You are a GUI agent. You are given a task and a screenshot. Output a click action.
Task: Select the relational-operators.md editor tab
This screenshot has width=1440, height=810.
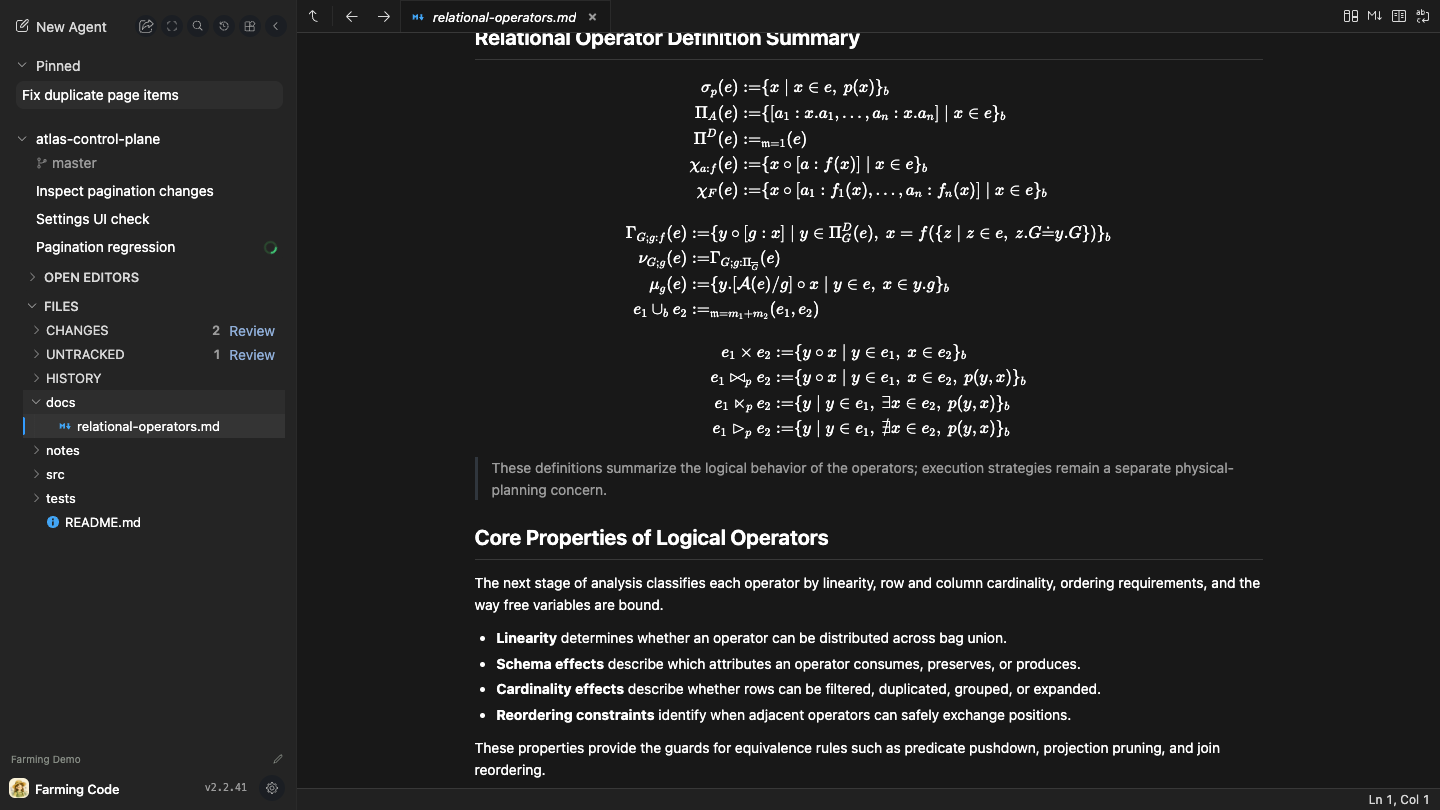pos(504,17)
